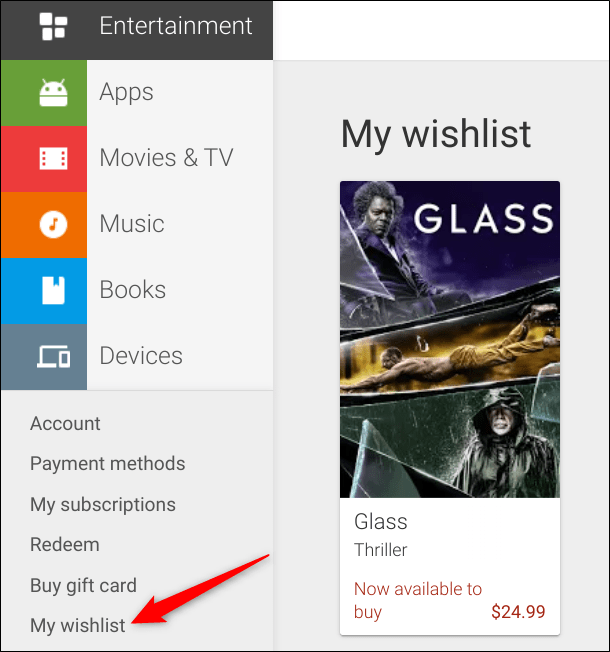
Task: Click the blue Books bookmark icon
Action: (53, 290)
